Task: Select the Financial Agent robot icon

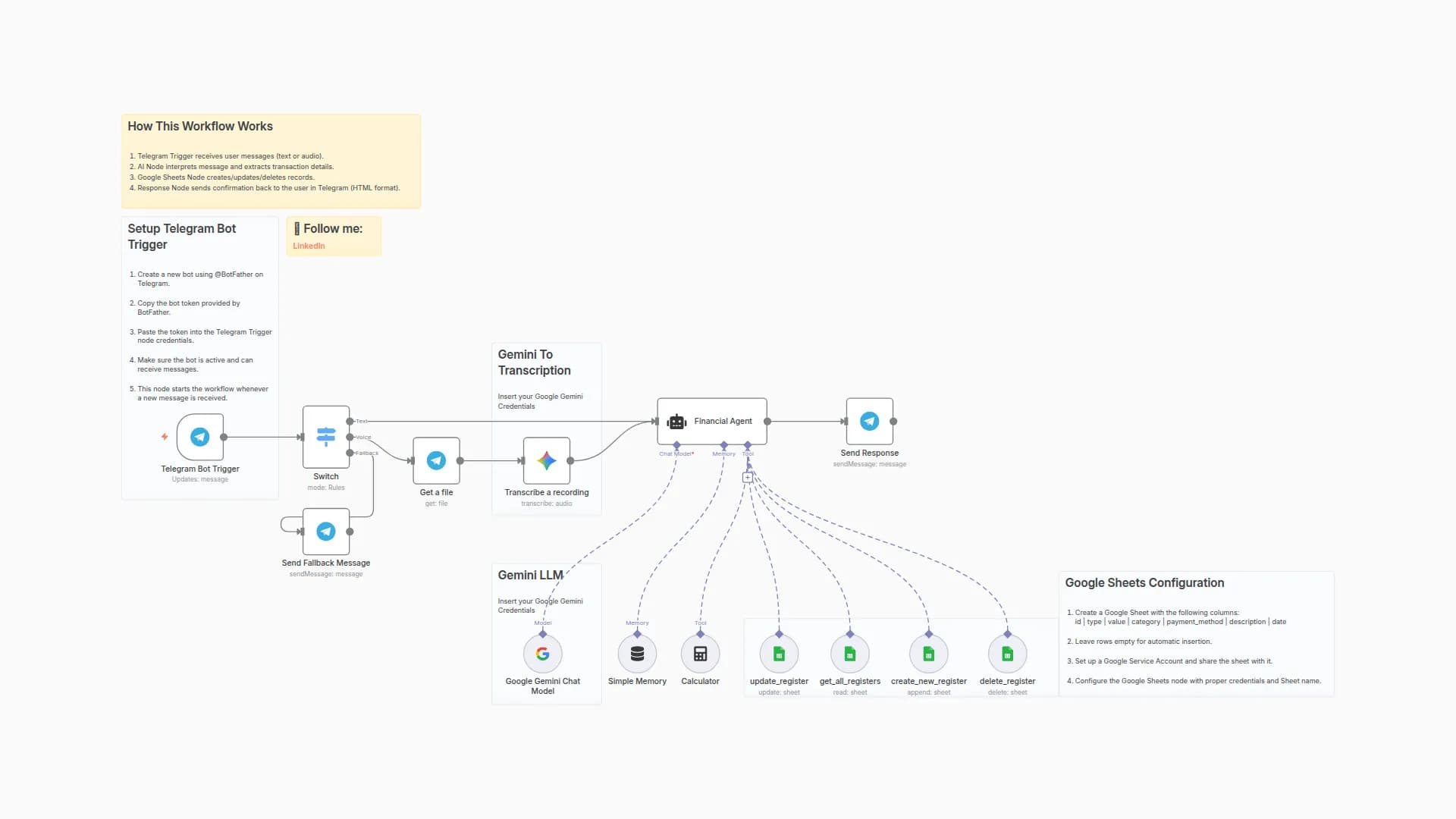Action: point(676,421)
